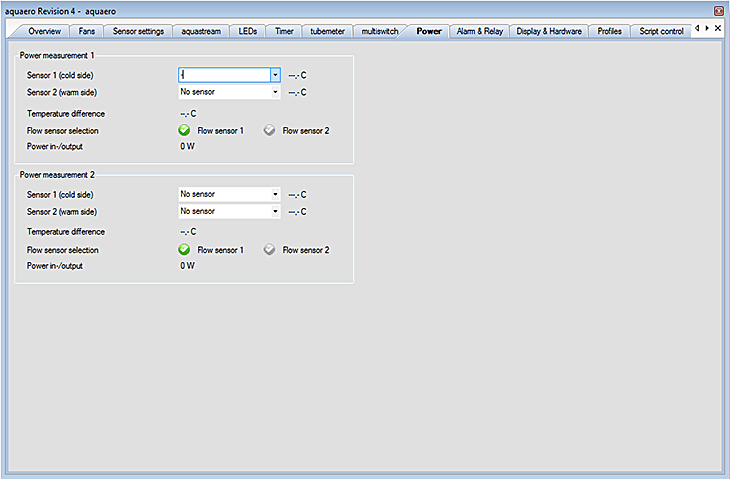Go to the Sensor settings tab
The width and height of the screenshot is (730, 479).
137,31
